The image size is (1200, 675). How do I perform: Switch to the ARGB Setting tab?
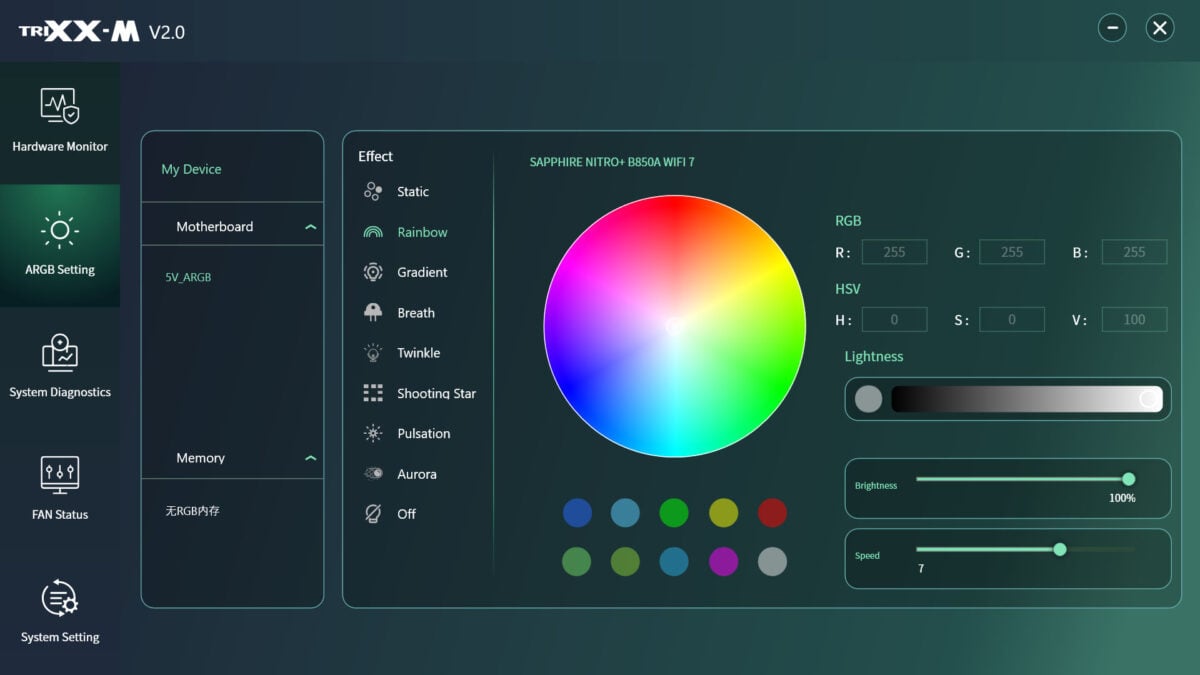coord(59,245)
